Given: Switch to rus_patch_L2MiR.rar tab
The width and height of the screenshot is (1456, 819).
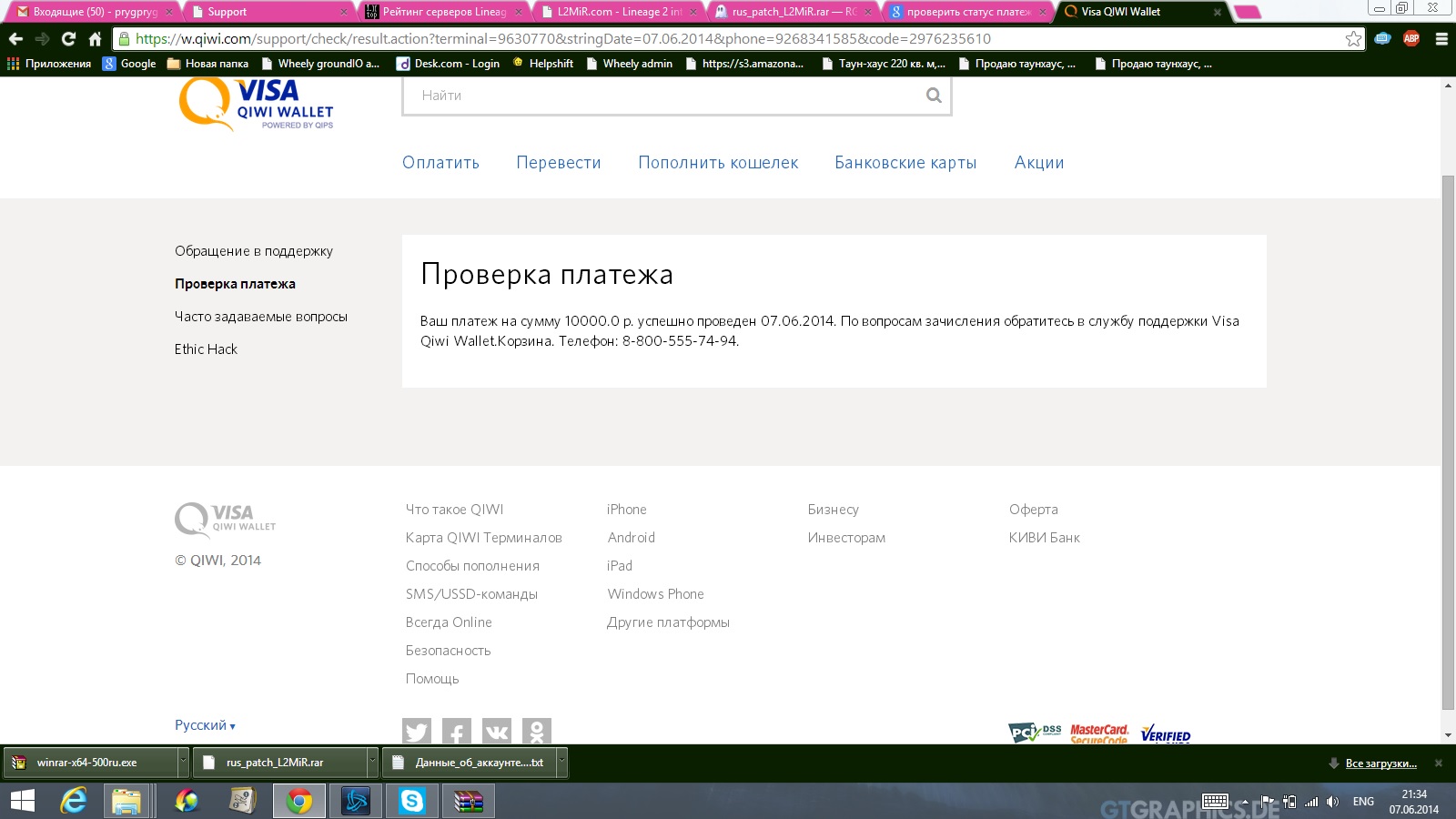Looking at the screenshot, I should (x=794, y=12).
